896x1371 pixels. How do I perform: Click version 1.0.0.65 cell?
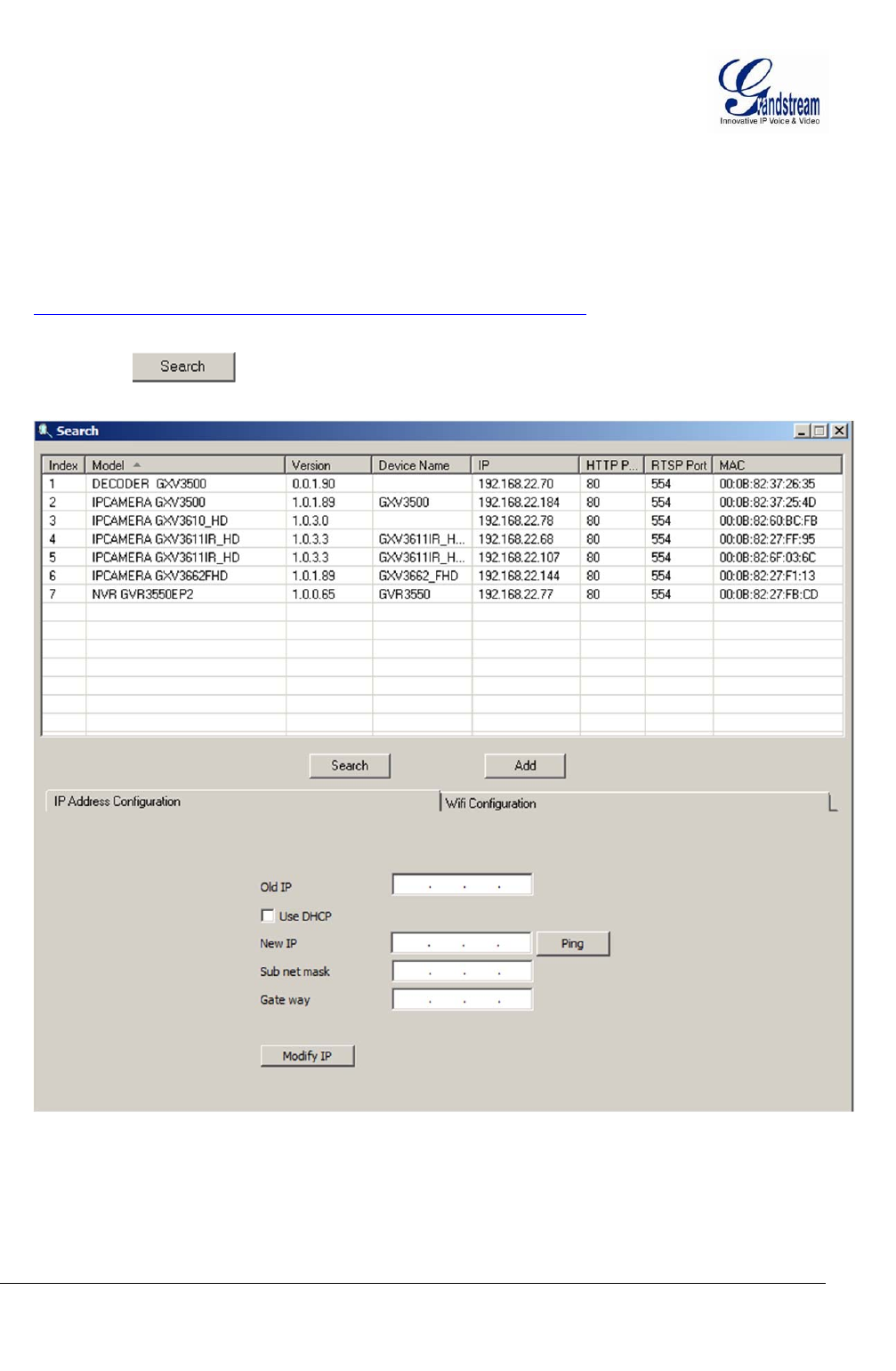click(x=314, y=594)
